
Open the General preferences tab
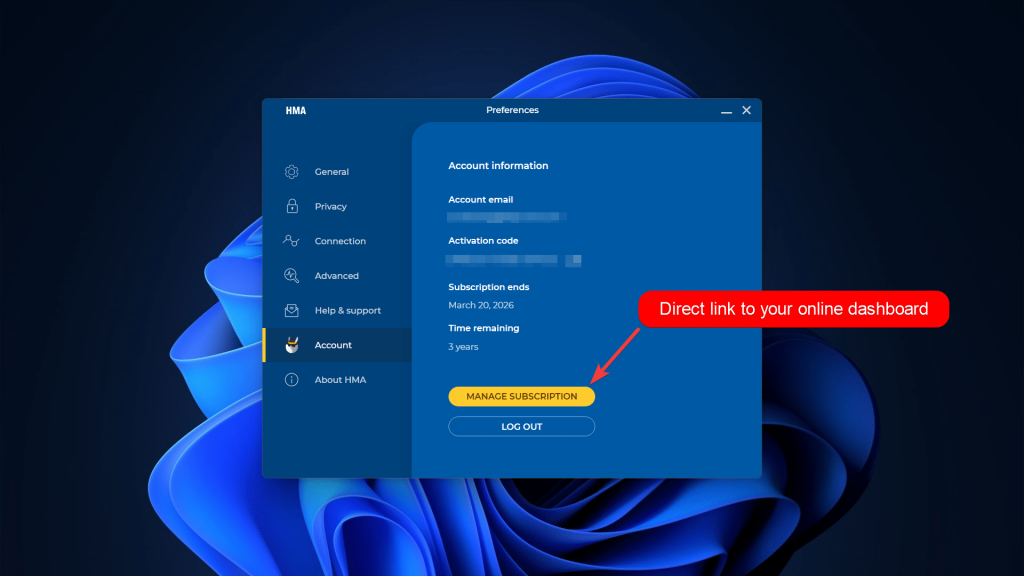337,172
